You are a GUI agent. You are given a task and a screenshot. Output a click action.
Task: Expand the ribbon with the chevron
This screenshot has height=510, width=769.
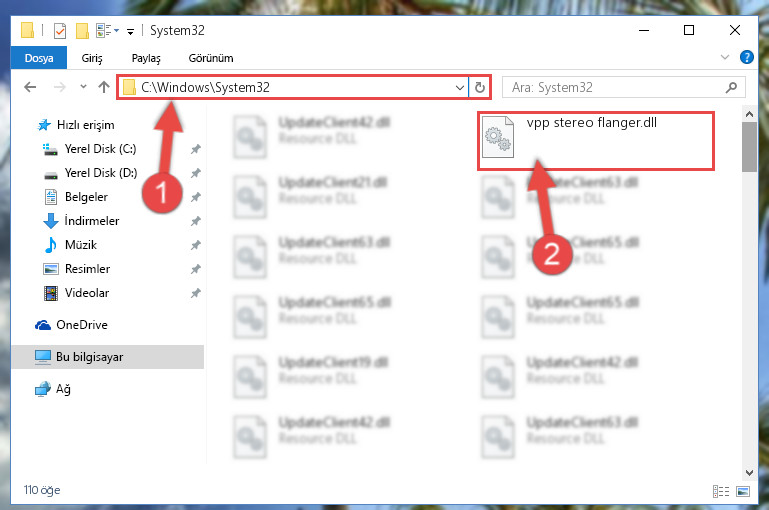(x=724, y=57)
